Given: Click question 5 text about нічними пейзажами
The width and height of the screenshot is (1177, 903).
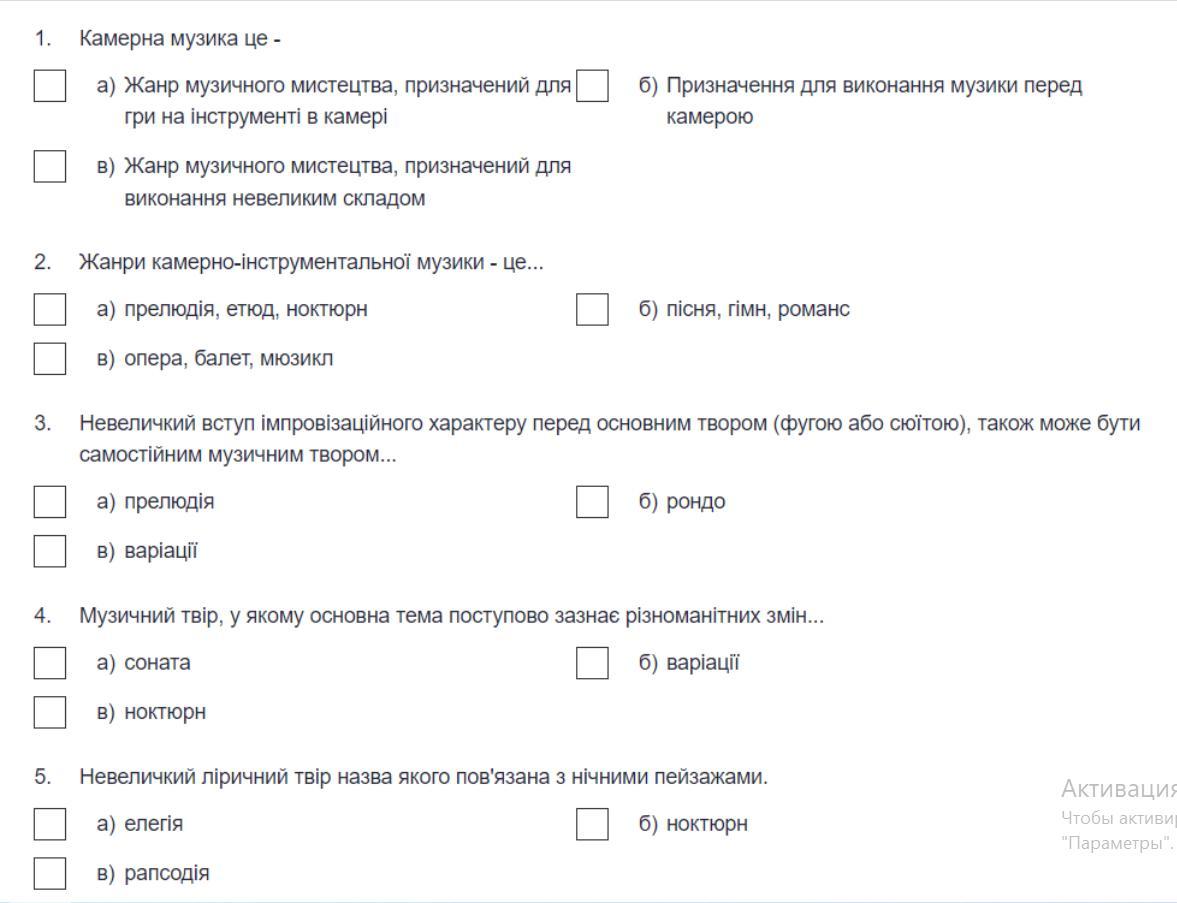Looking at the screenshot, I should pyautogui.click(x=423, y=778).
